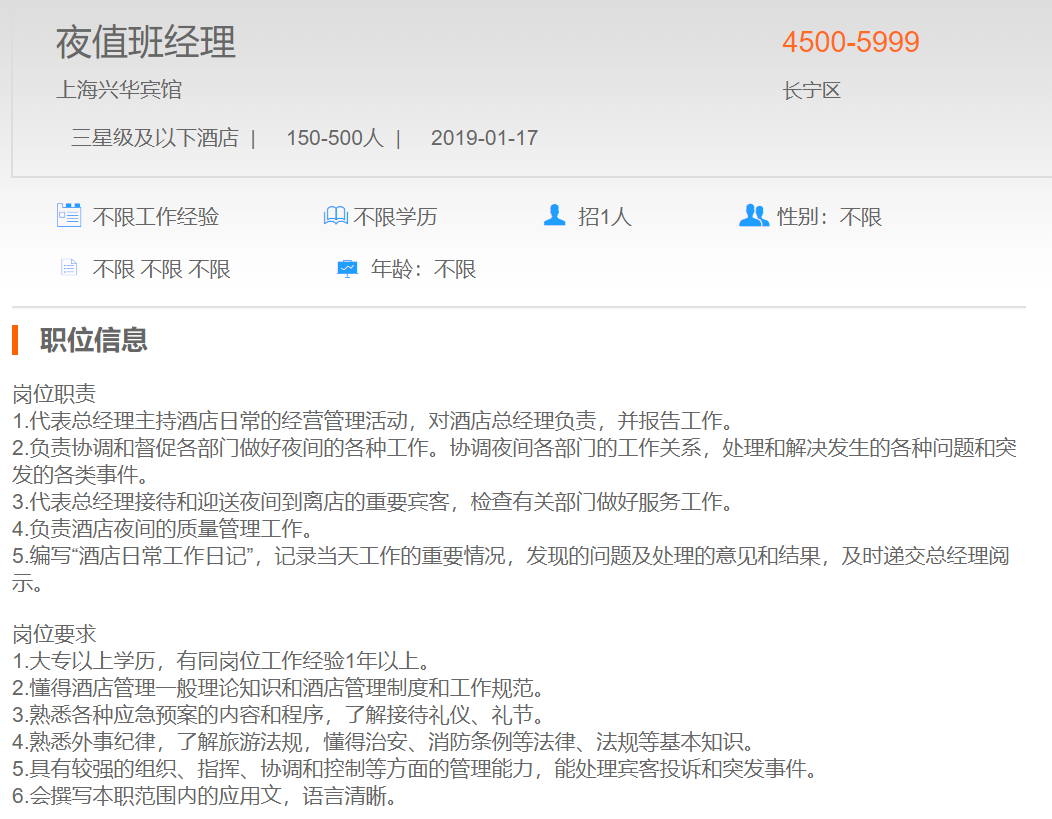The height and width of the screenshot is (819, 1052).
Task: Click the job title 夜值班经理
Action: coord(146,43)
